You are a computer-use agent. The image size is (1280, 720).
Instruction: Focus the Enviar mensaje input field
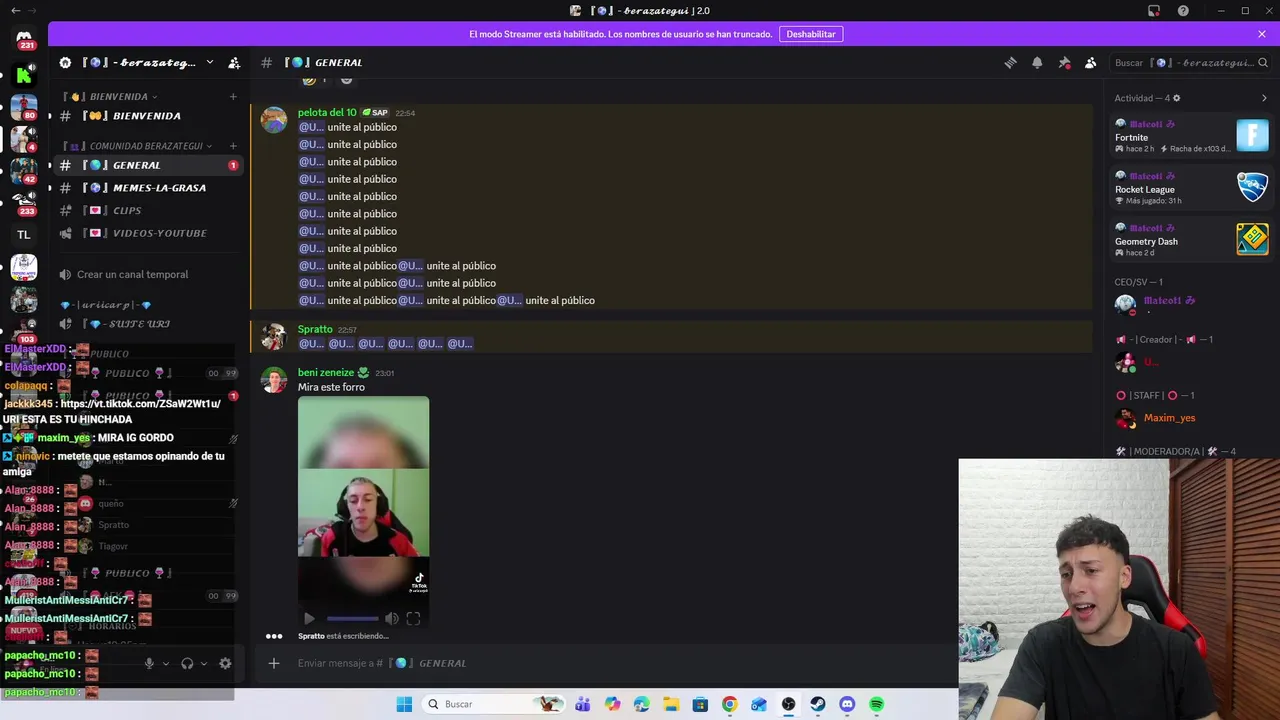620,663
